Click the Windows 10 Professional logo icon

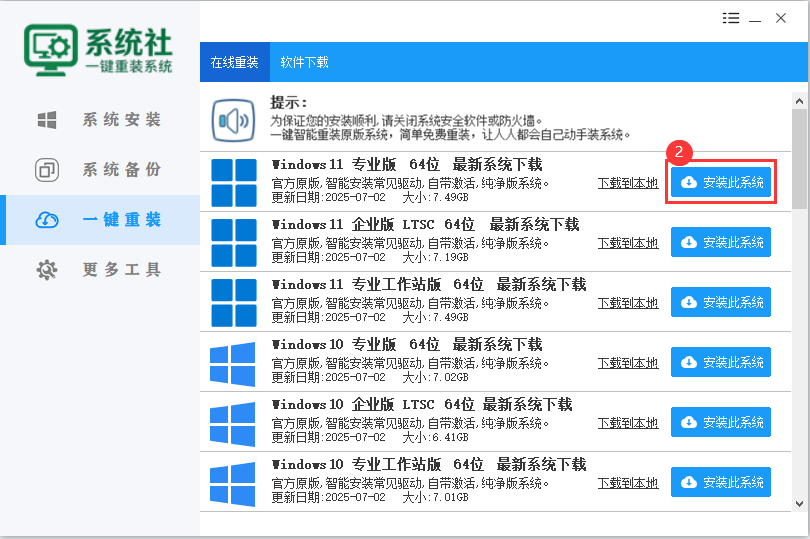tap(233, 363)
